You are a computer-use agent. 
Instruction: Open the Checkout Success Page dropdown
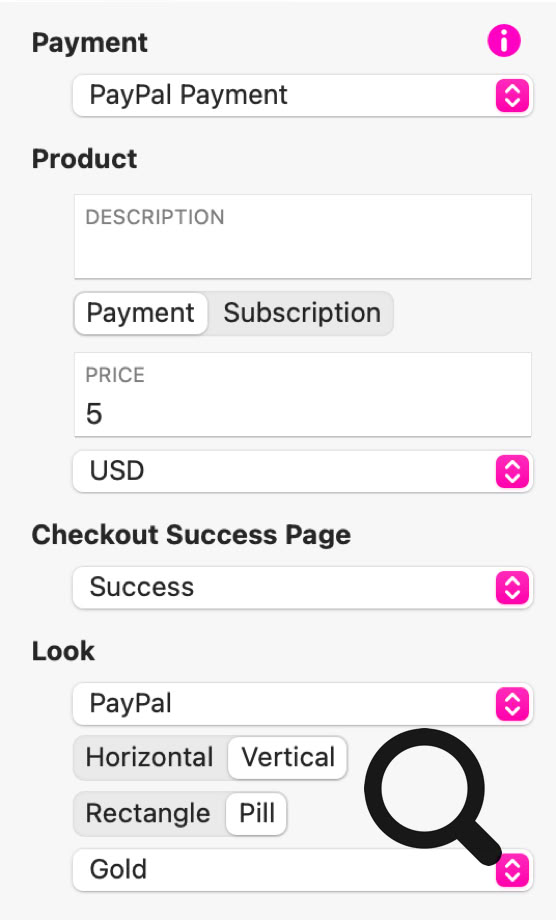(x=303, y=587)
